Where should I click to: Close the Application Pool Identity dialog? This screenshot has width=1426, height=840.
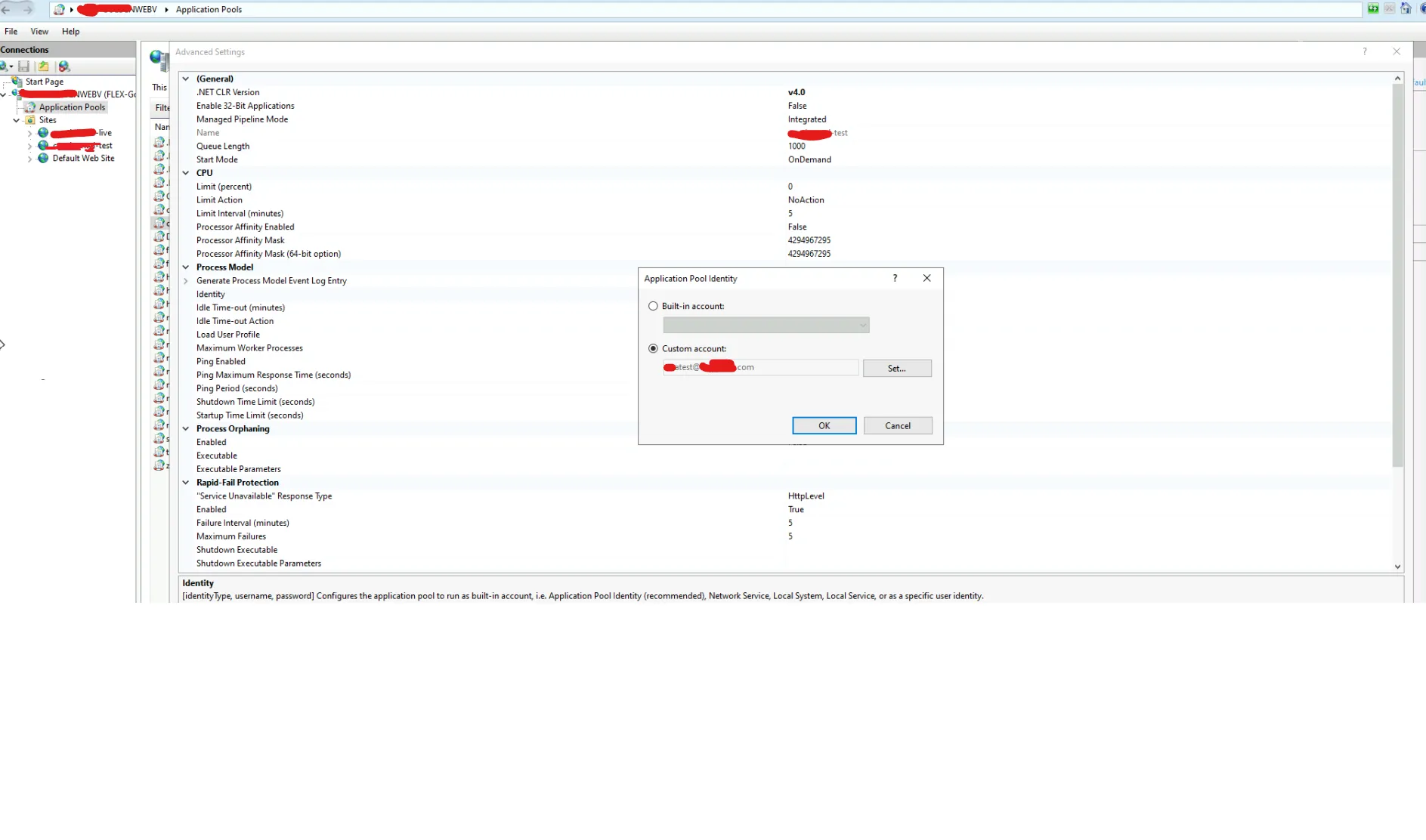(926, 278)
